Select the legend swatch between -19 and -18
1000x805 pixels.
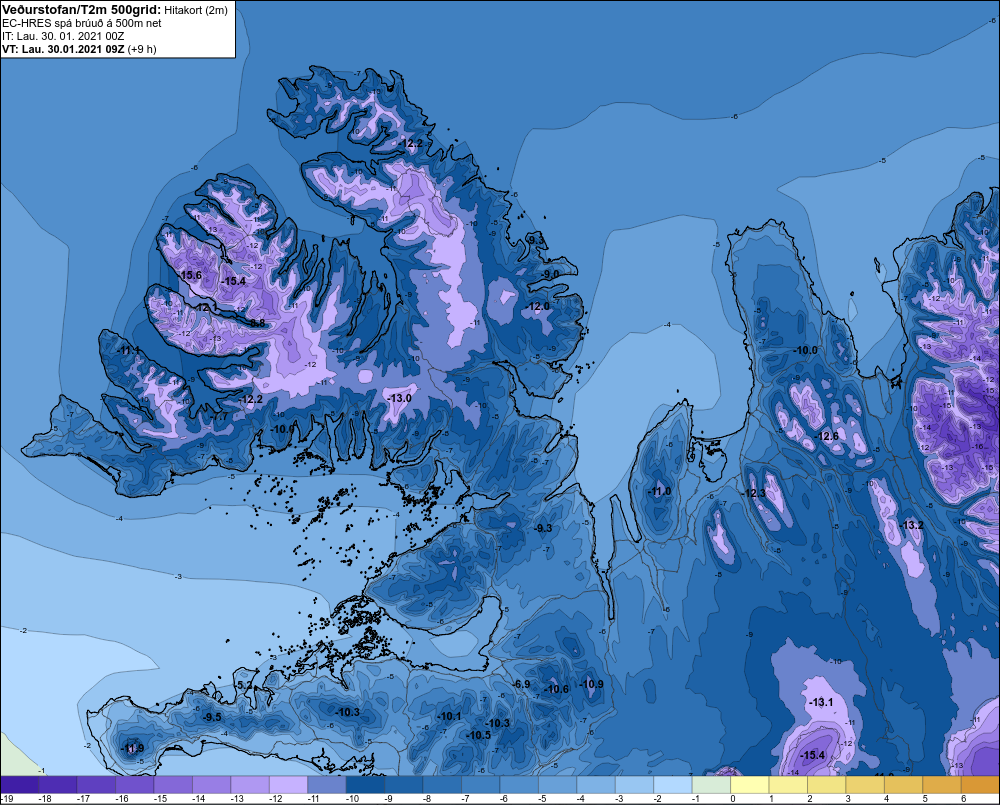(20, 785)
